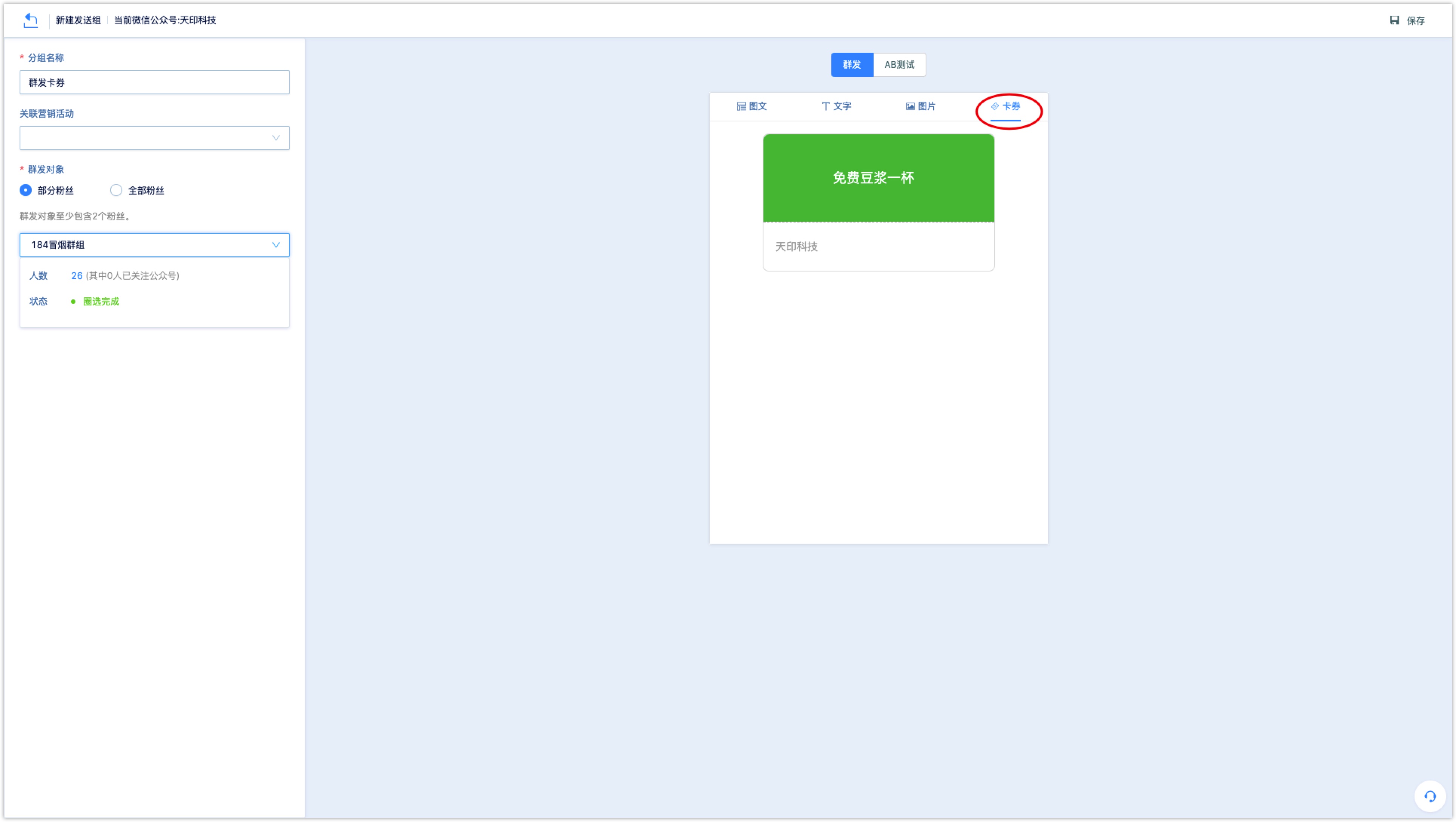Click the 分组名称 input field
The width and height of the screenshot is (1456, 822).
coord(154,83)
